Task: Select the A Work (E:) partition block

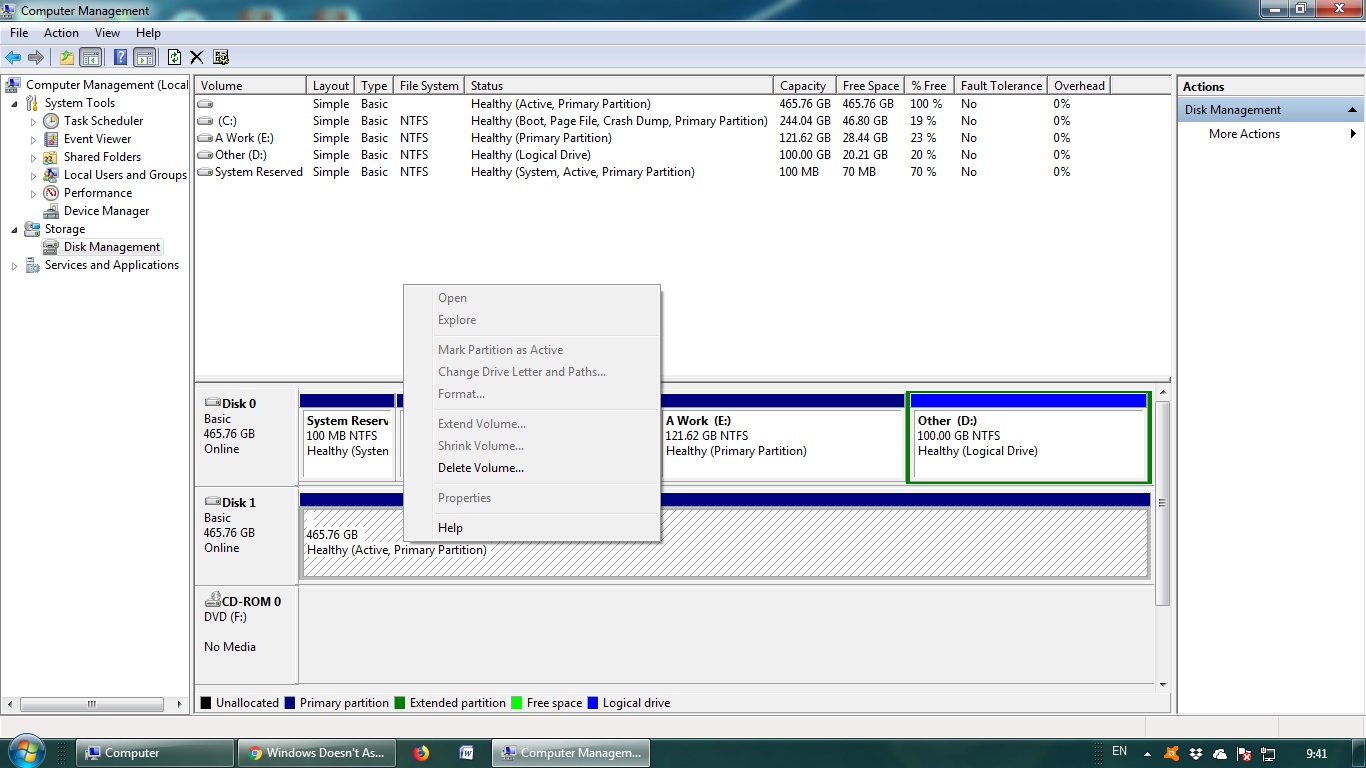Action: coord(781,437)
